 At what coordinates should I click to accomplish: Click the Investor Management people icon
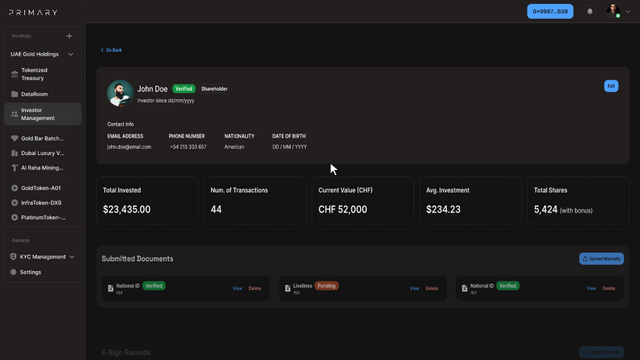pos(15,114)
